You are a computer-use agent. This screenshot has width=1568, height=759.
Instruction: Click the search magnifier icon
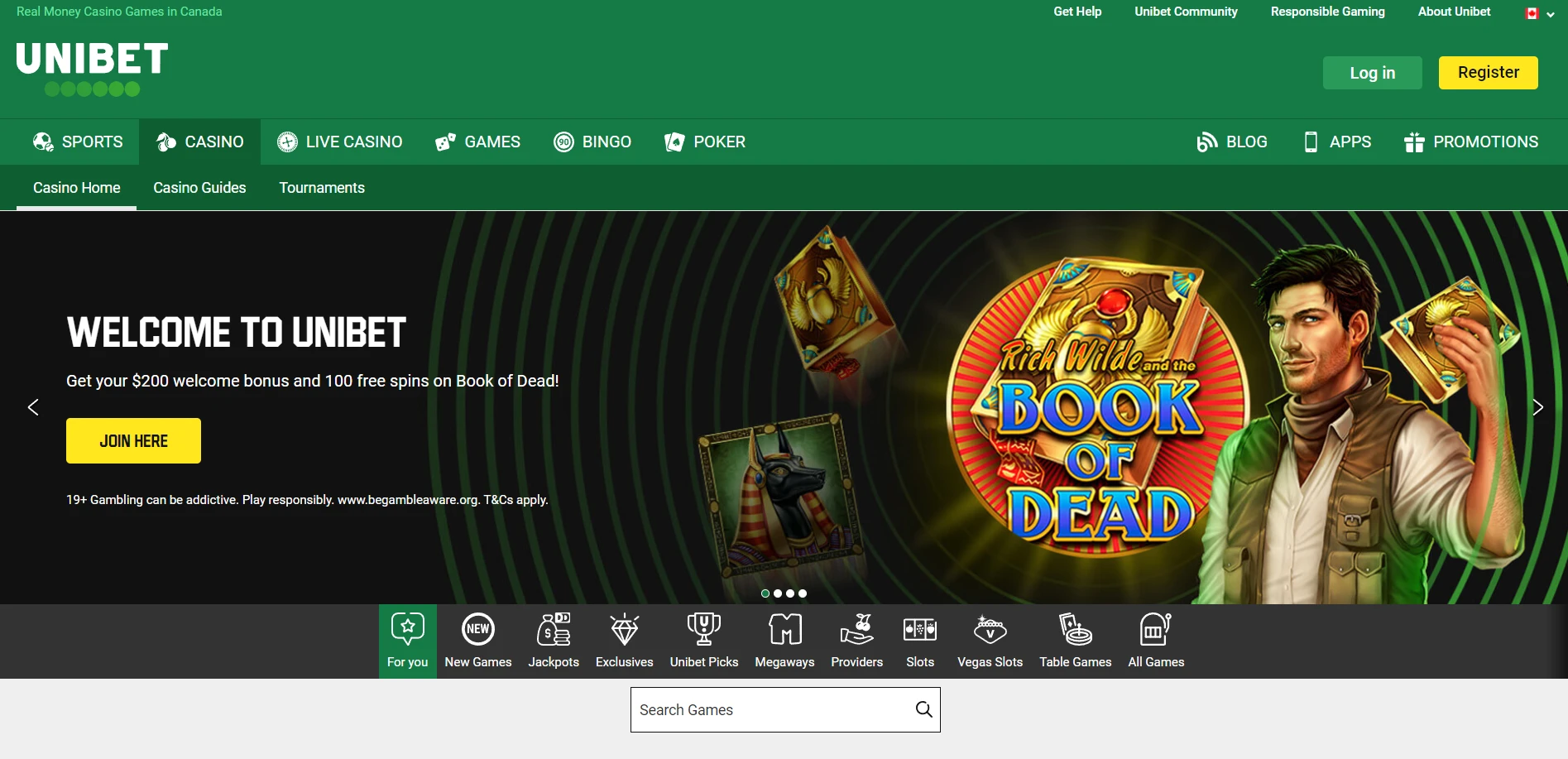click(x=923, y=709)
